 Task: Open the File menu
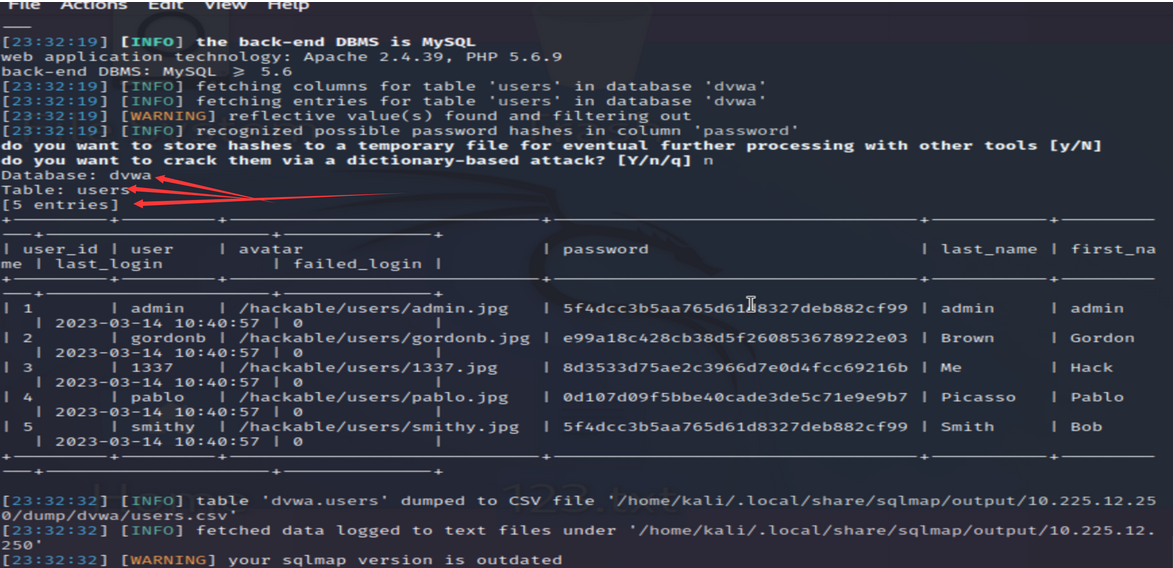(x=23, y=5)
